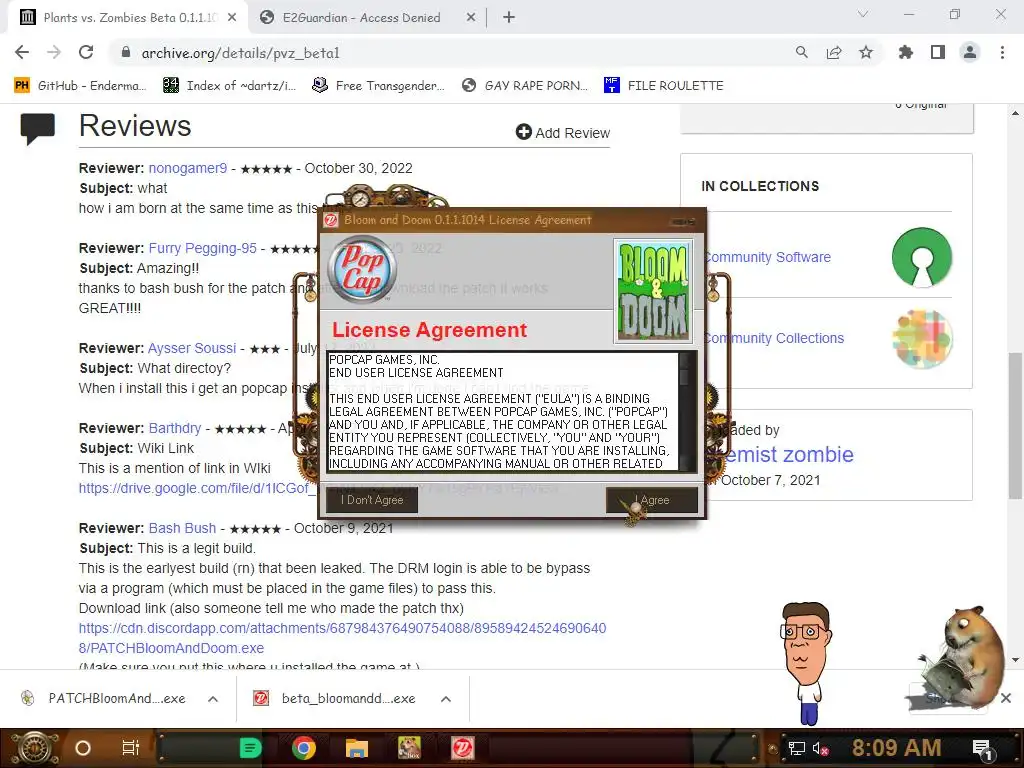Image resolution: width=1024 pixels, height=768 pixels.
Task: Open reviewer Bash Bush profile
Action: [x=182, y=528]
